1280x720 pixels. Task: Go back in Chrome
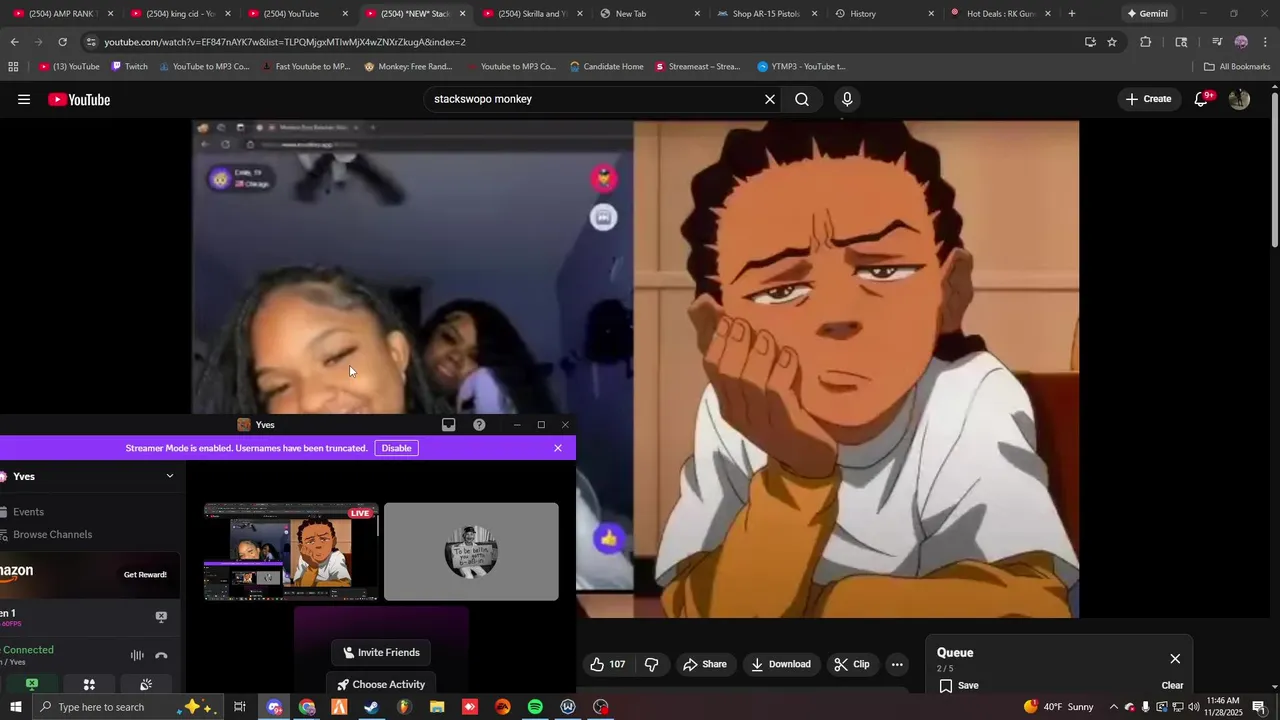pyautogui.click(x=14, y=42)
